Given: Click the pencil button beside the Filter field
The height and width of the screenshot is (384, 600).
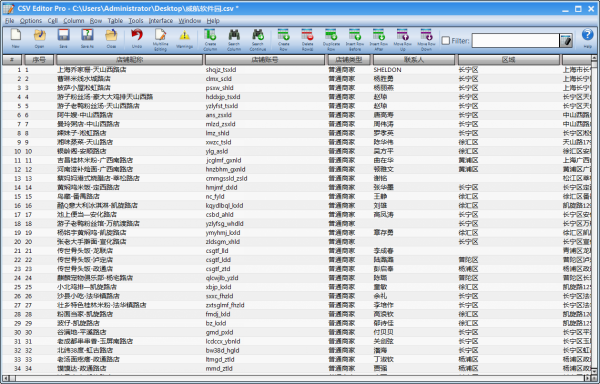Looking at the screenshot, I should tap(566, 41).
